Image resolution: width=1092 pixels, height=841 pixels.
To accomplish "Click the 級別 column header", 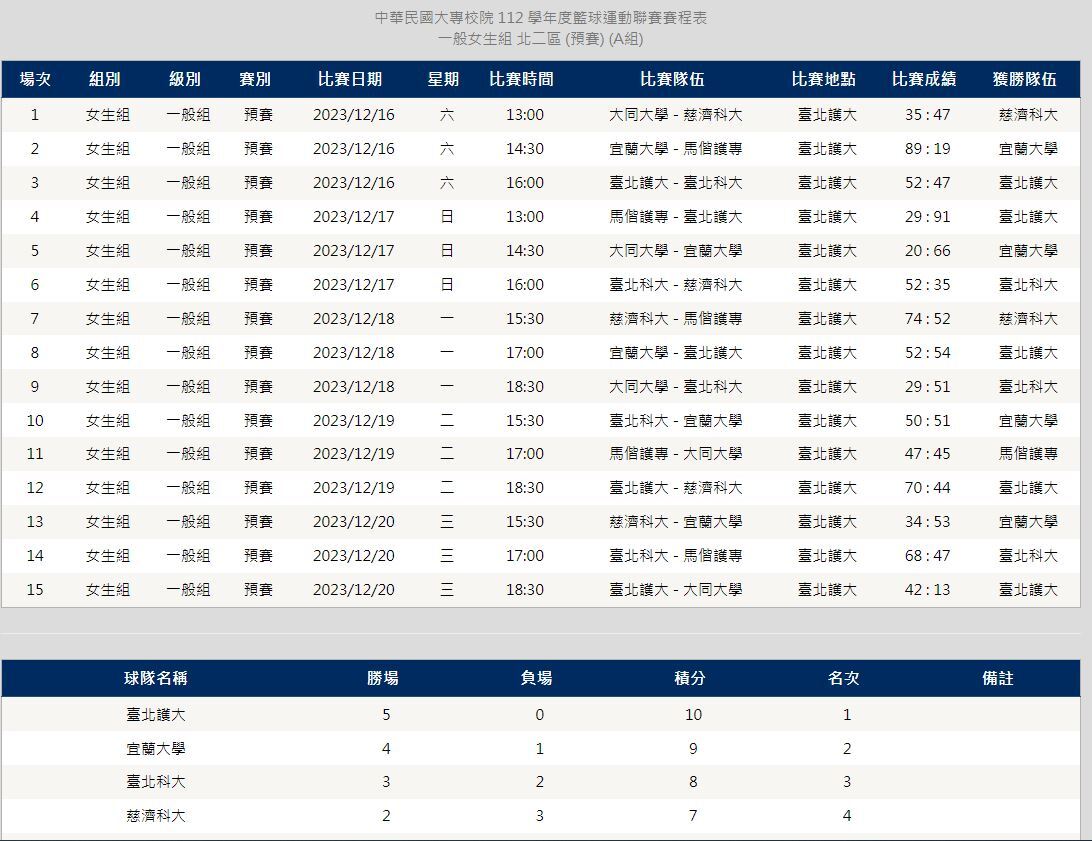I will point(185,79).
